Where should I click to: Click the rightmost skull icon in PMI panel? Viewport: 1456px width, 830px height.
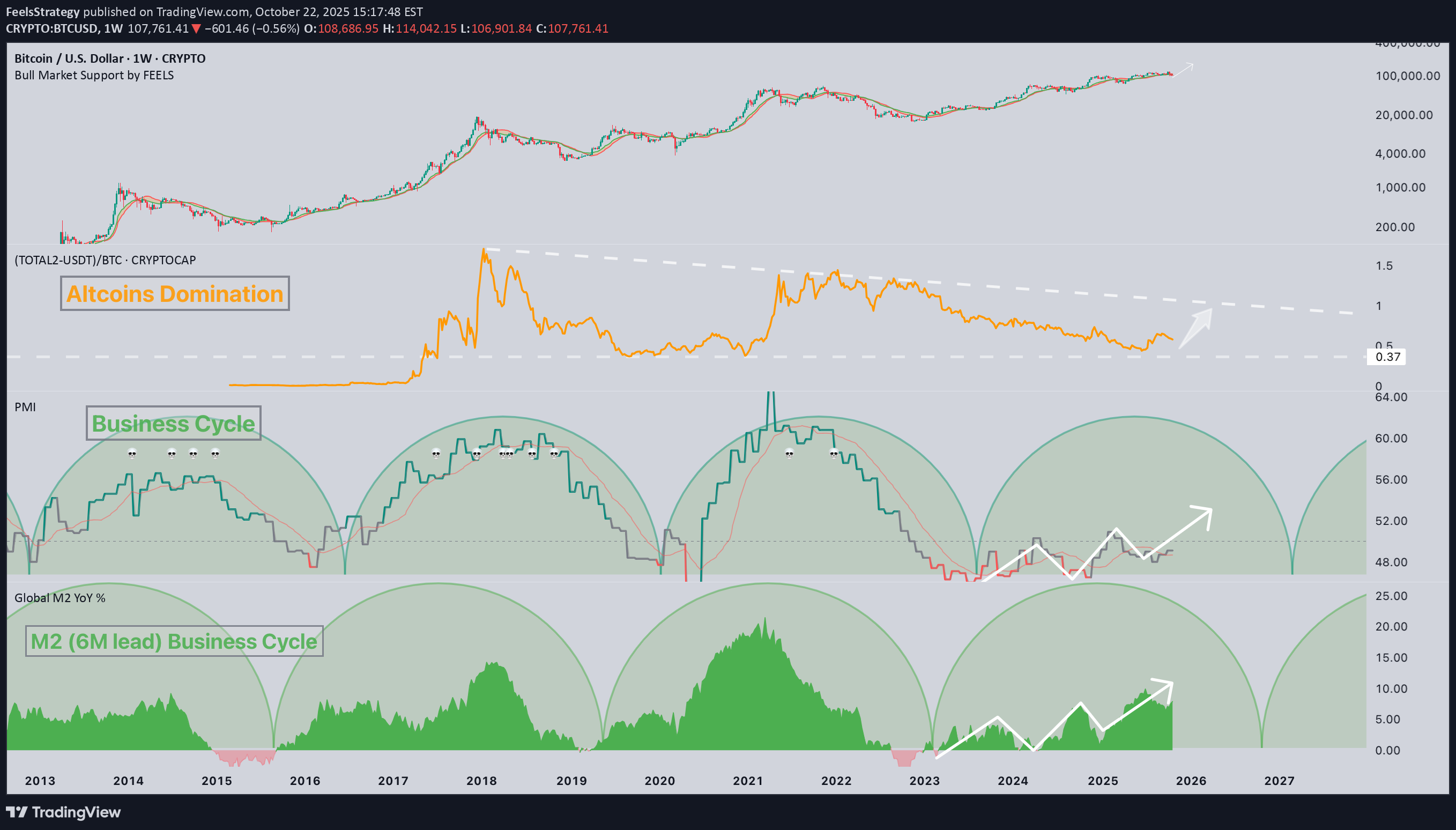[x=834, y=454]
